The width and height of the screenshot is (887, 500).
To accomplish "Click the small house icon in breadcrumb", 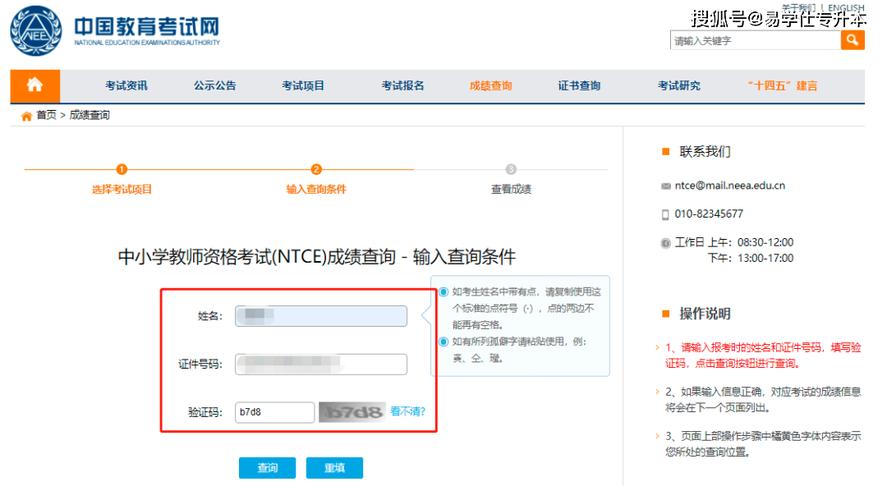I will pos(26,116).
